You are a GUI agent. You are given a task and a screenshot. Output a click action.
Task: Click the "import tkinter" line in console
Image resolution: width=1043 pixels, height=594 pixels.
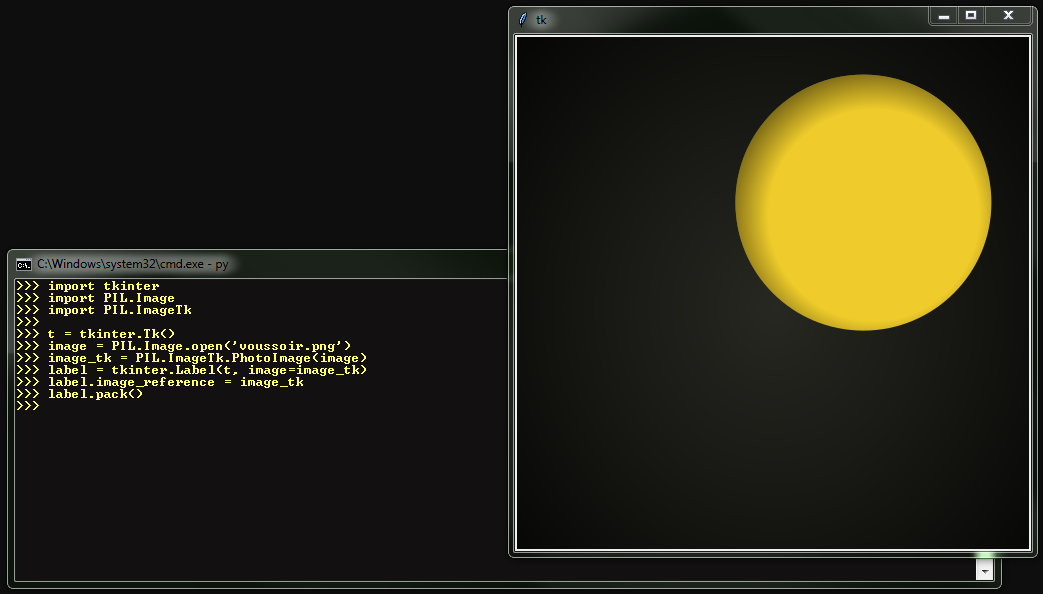pos(103,286)
